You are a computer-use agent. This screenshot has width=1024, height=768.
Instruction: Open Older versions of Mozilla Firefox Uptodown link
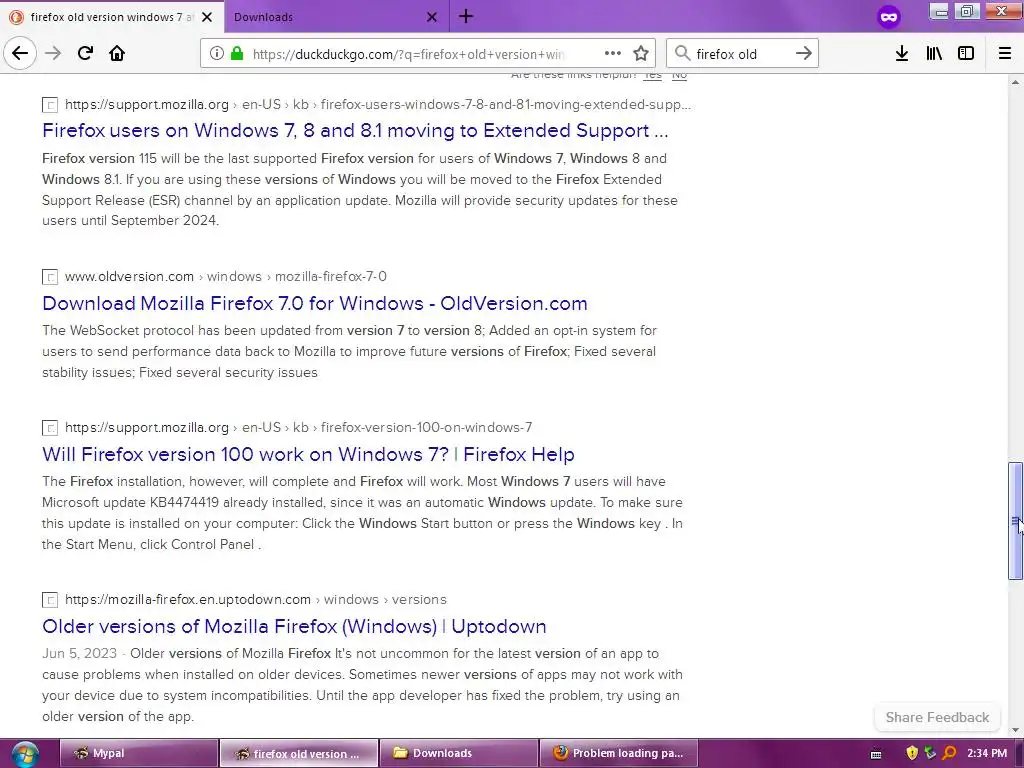(x=294, y=626)
